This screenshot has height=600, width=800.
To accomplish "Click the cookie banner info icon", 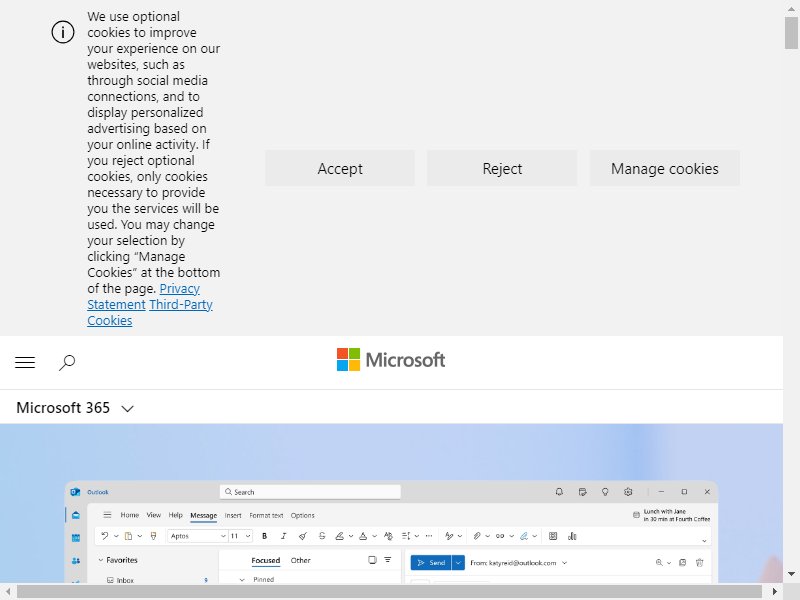I will coord(63,32).
